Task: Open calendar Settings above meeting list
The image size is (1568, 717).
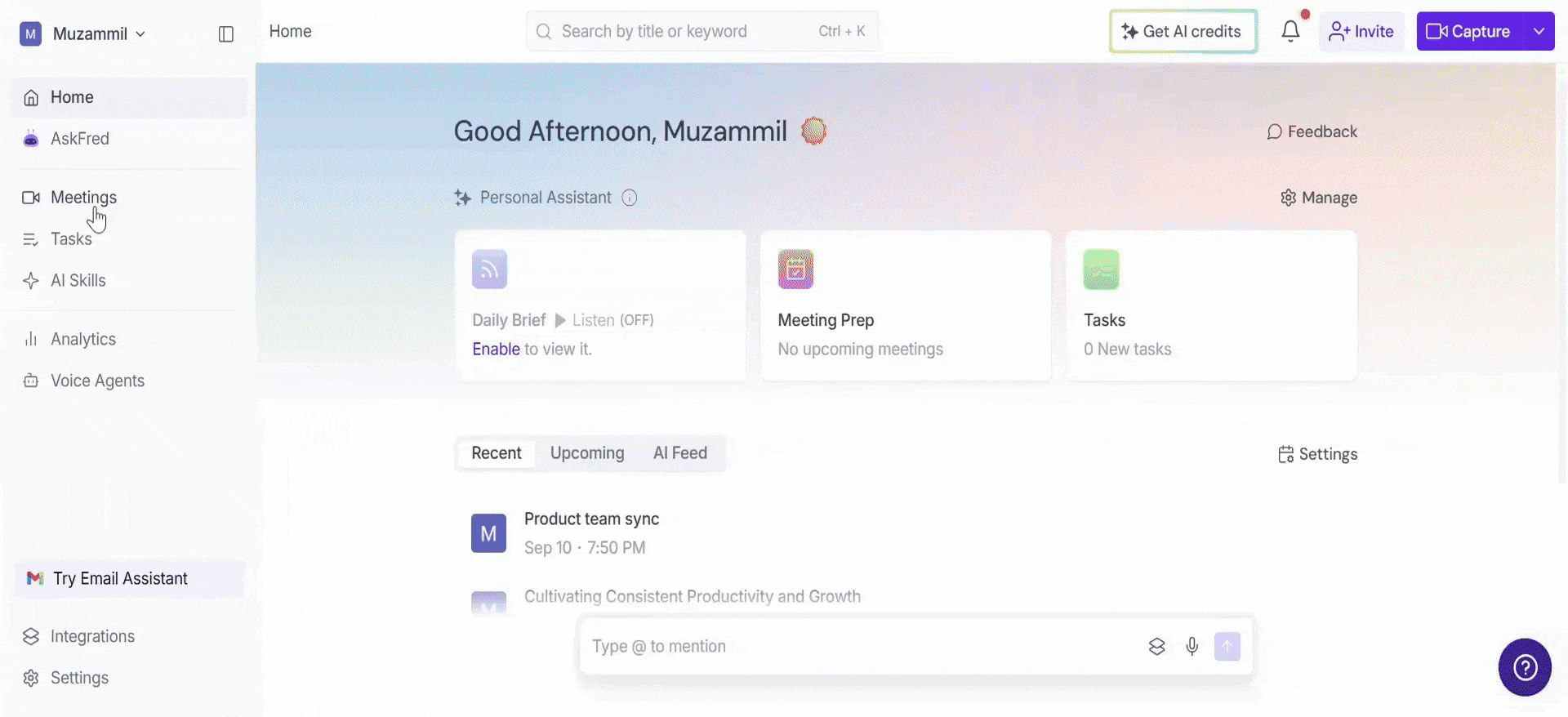Action: tap(1317, 455)
